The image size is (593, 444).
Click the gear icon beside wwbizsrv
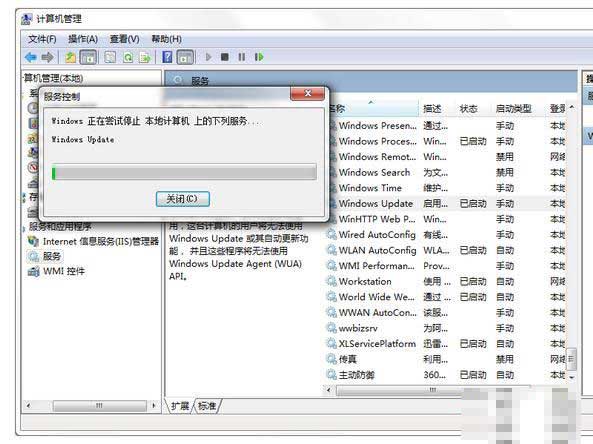pyautogui.click(x=332, y=328)
